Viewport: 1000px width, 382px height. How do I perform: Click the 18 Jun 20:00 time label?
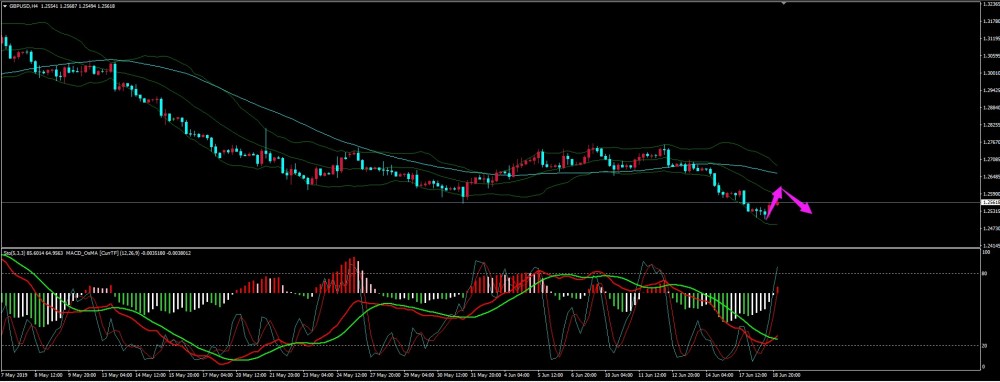pyautogui.click(x=786, y=375)
